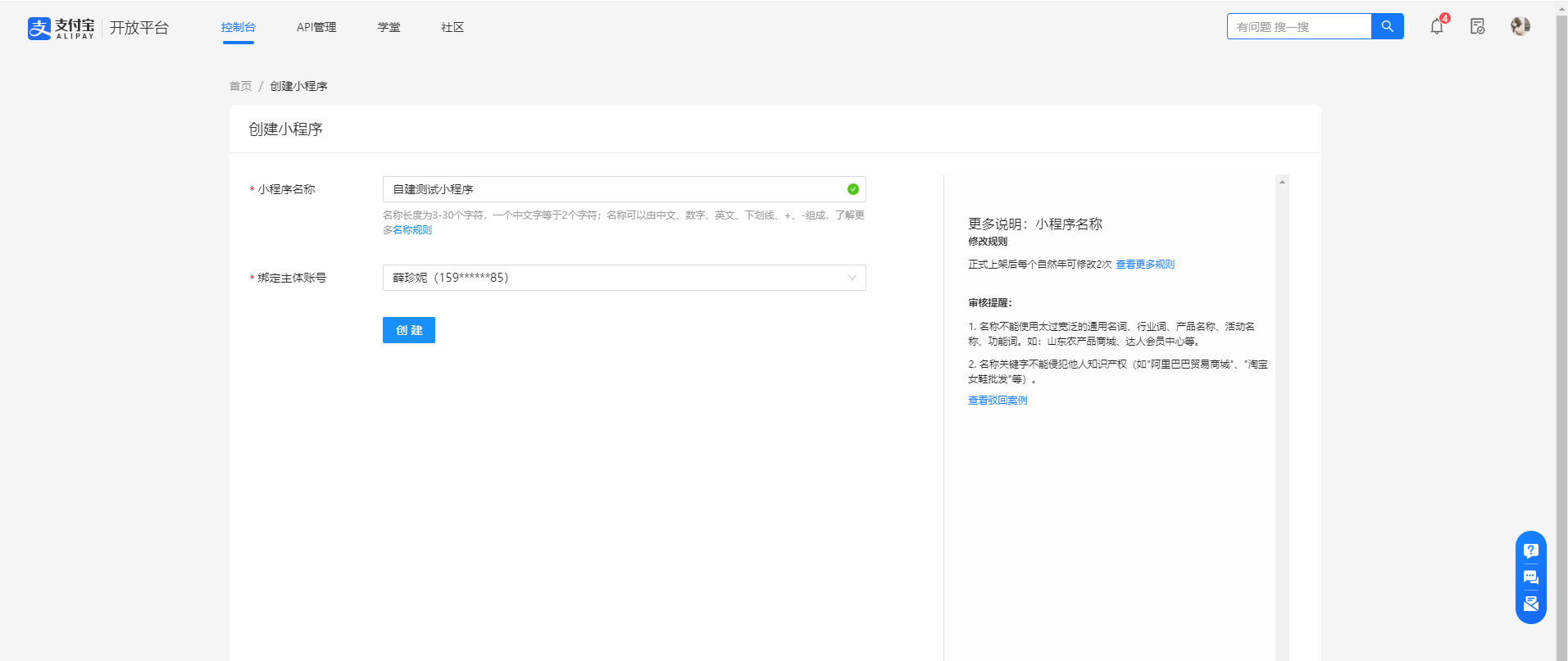Click the Alipay logo icon
This screenshot has height=661, width=1568.
(x=39, y=28)
